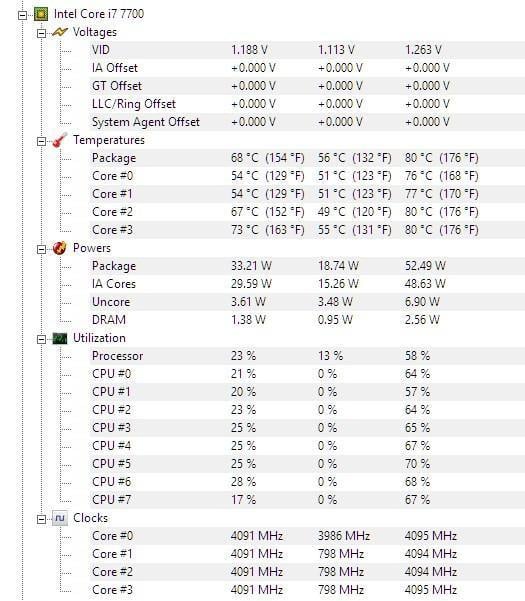Collapse the Utilization tree section
The height and width of the screenshot is (601, 525).
point(41,340)
